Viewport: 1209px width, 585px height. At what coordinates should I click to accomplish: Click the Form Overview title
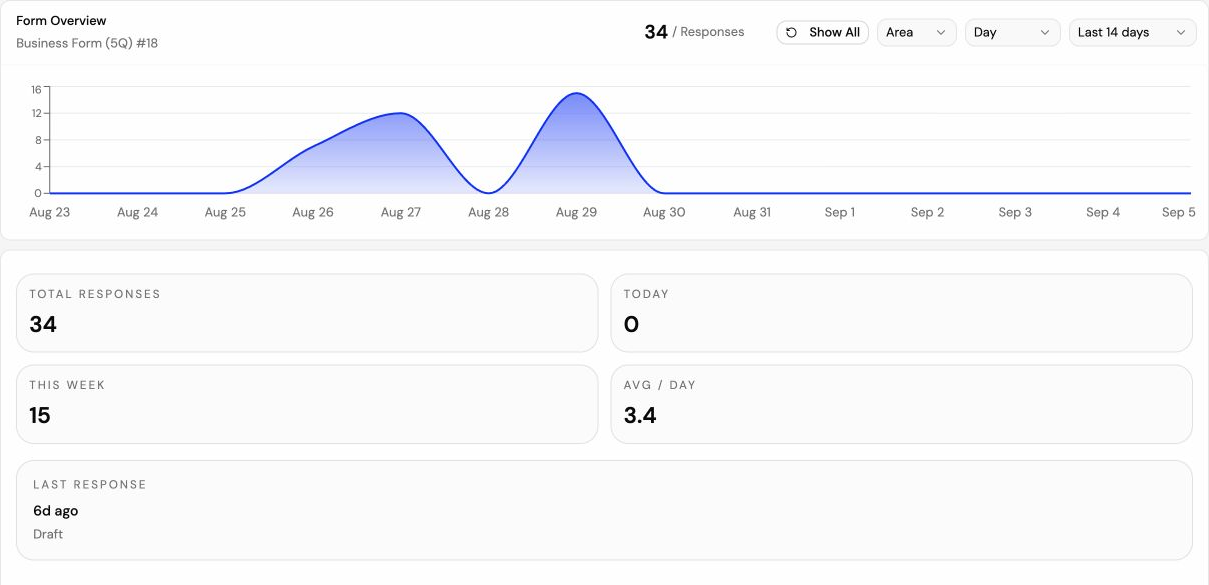pyautogui.click(x=61, y=20)
